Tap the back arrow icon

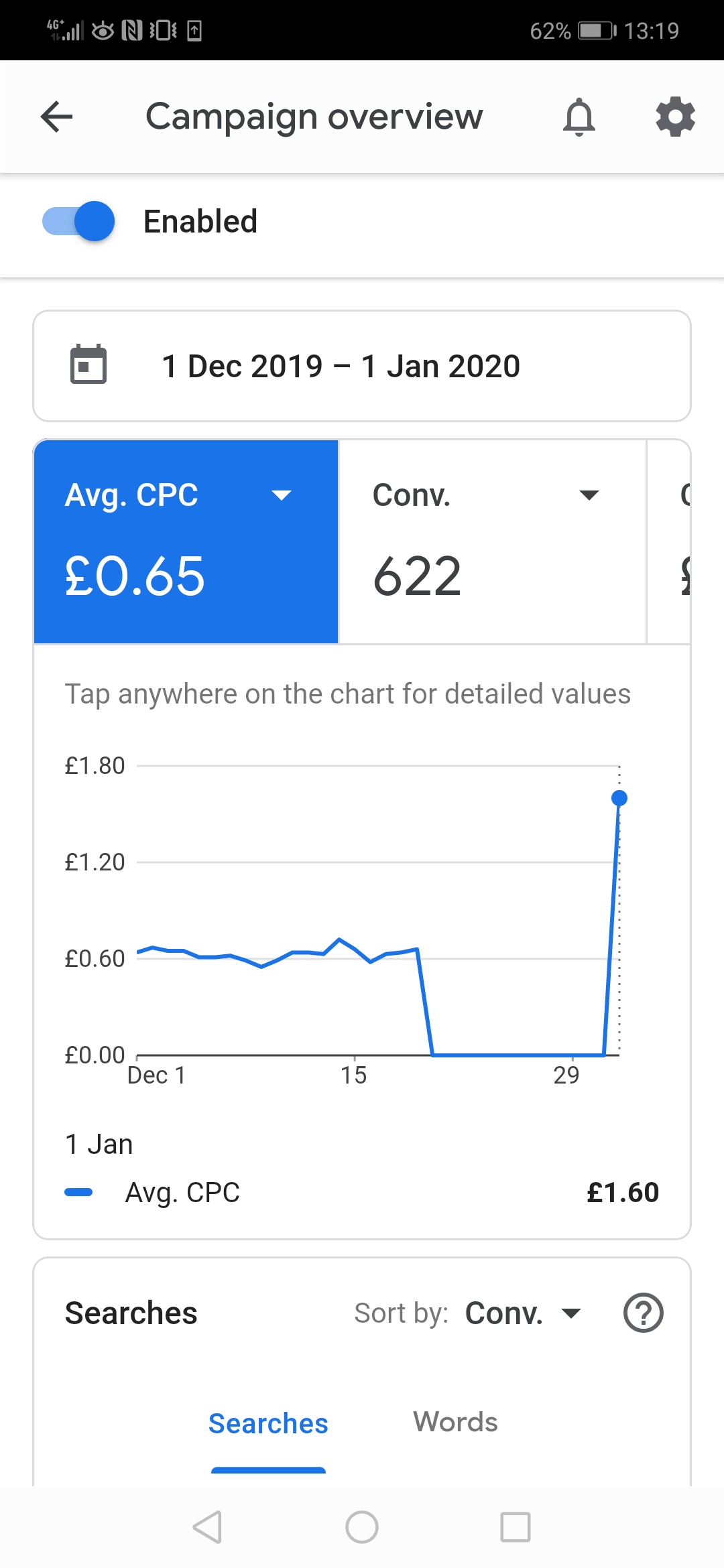[56, 117]
